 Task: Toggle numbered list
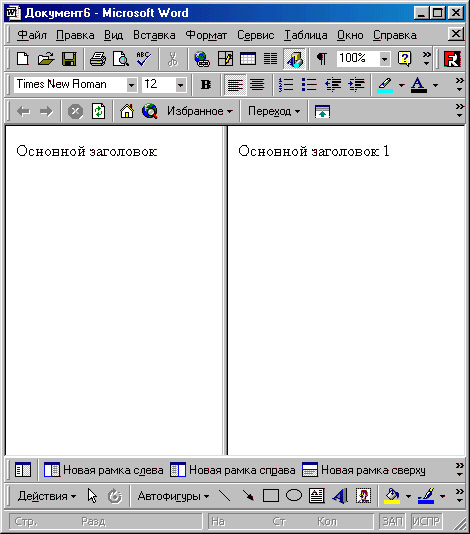286,85
